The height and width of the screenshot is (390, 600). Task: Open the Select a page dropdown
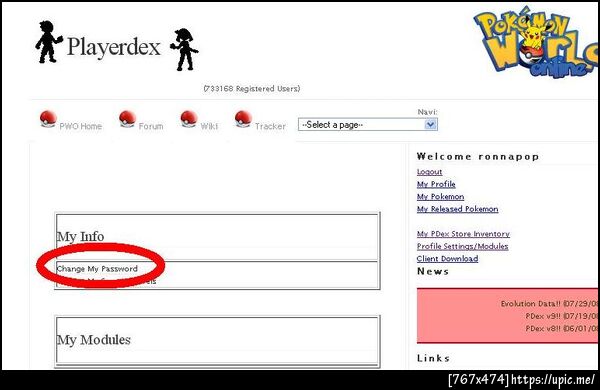(x=368, y=125)
